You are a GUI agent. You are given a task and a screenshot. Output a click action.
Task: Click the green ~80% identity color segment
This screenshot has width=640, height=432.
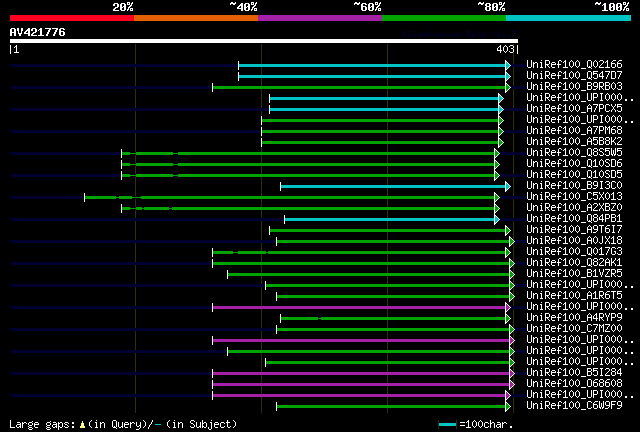tap(444, 18)
